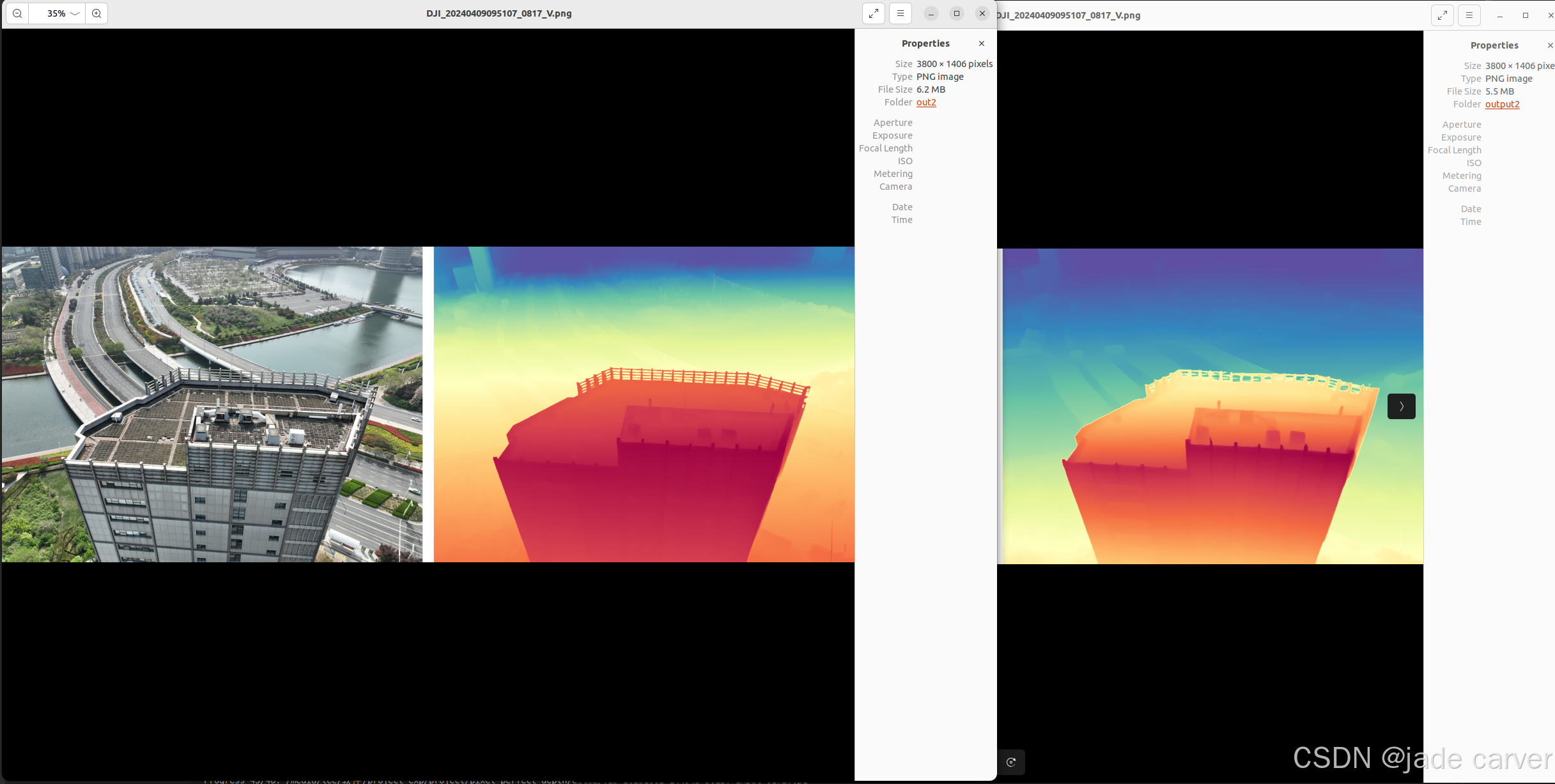This screenshot has width=1555, height=784.
Task: Maximize the left image viewer window
Action: (956, 13)
